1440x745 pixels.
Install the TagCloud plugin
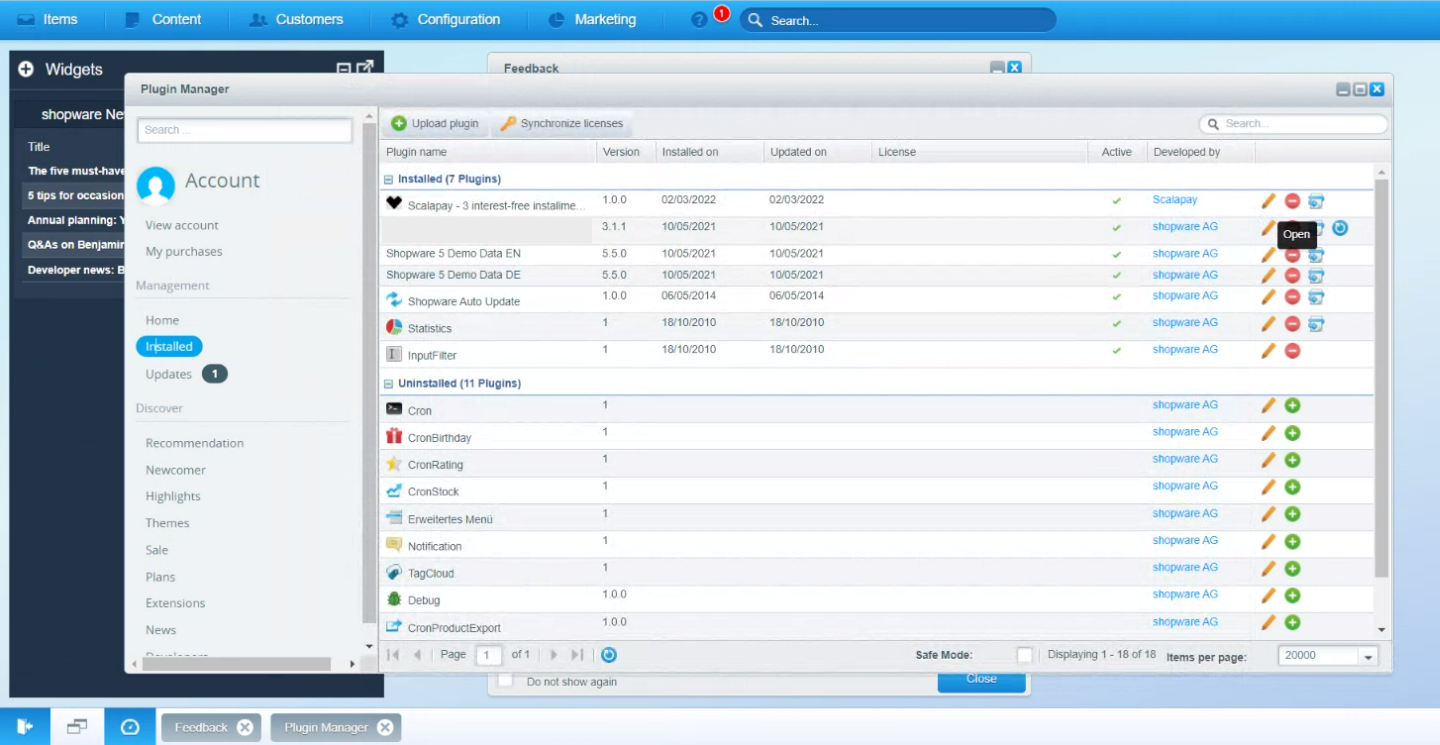click(1292, 568)
